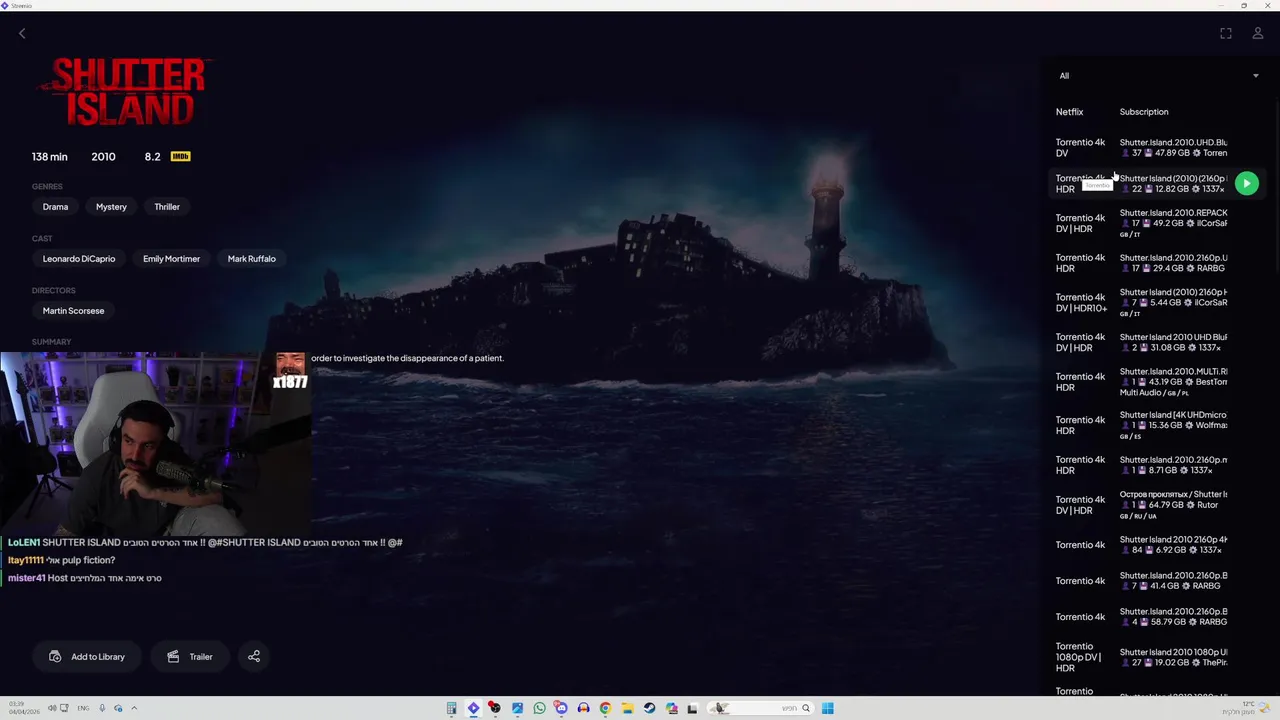Open the Windows Start menu
The image size is (1280, 720).
click(x=827, y=709)
